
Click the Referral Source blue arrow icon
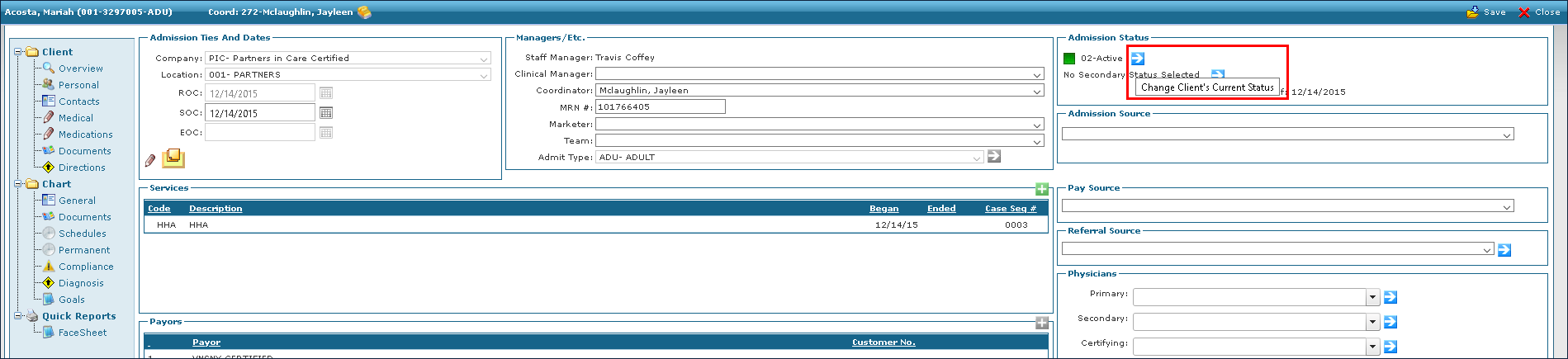[1504, 250]
